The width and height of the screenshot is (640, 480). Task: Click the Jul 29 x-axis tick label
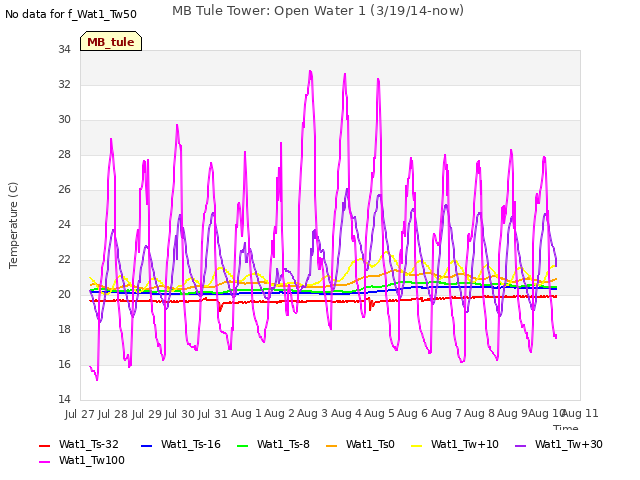pos(146,414)
